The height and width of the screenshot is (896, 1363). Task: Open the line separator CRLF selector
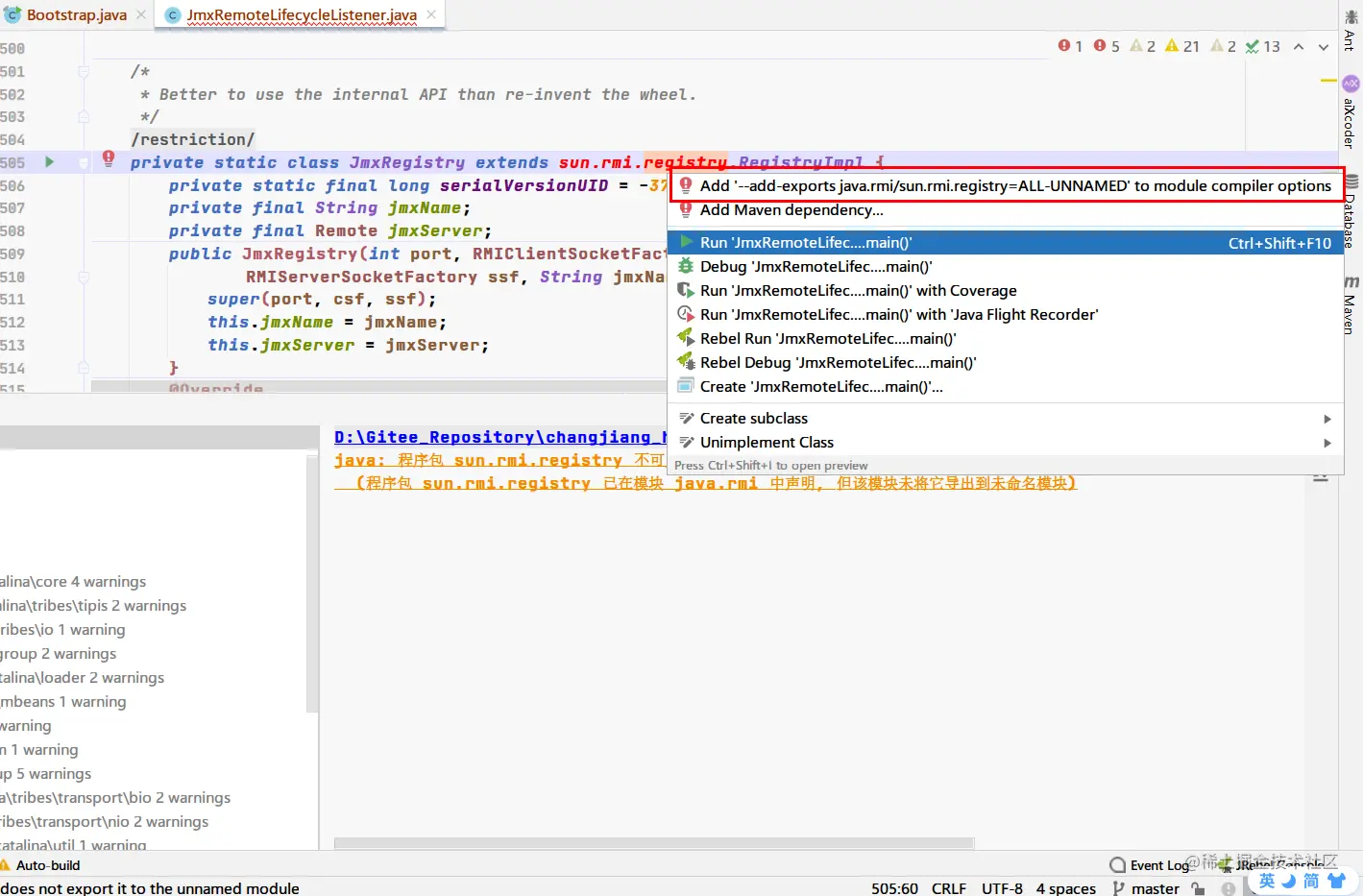(x=949, y=888)
